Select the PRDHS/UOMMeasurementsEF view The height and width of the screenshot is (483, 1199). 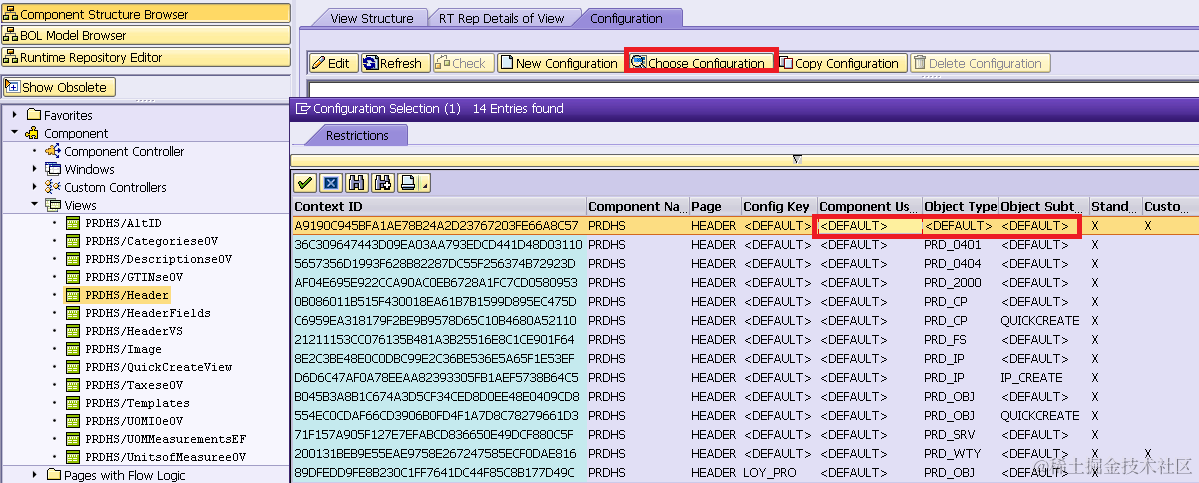(x=165, y=439)
